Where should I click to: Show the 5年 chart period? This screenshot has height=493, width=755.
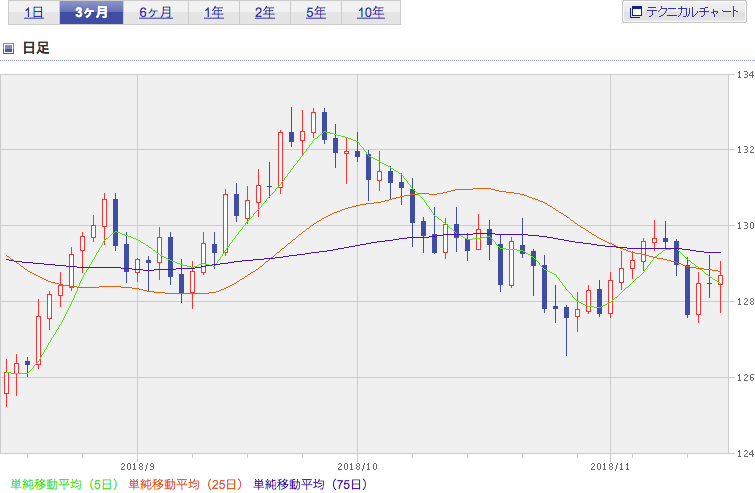point(316,13)
